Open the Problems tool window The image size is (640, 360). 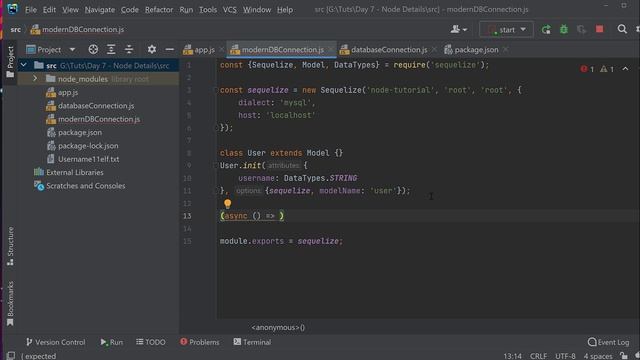pyautogui.click(x=200, y=342)
